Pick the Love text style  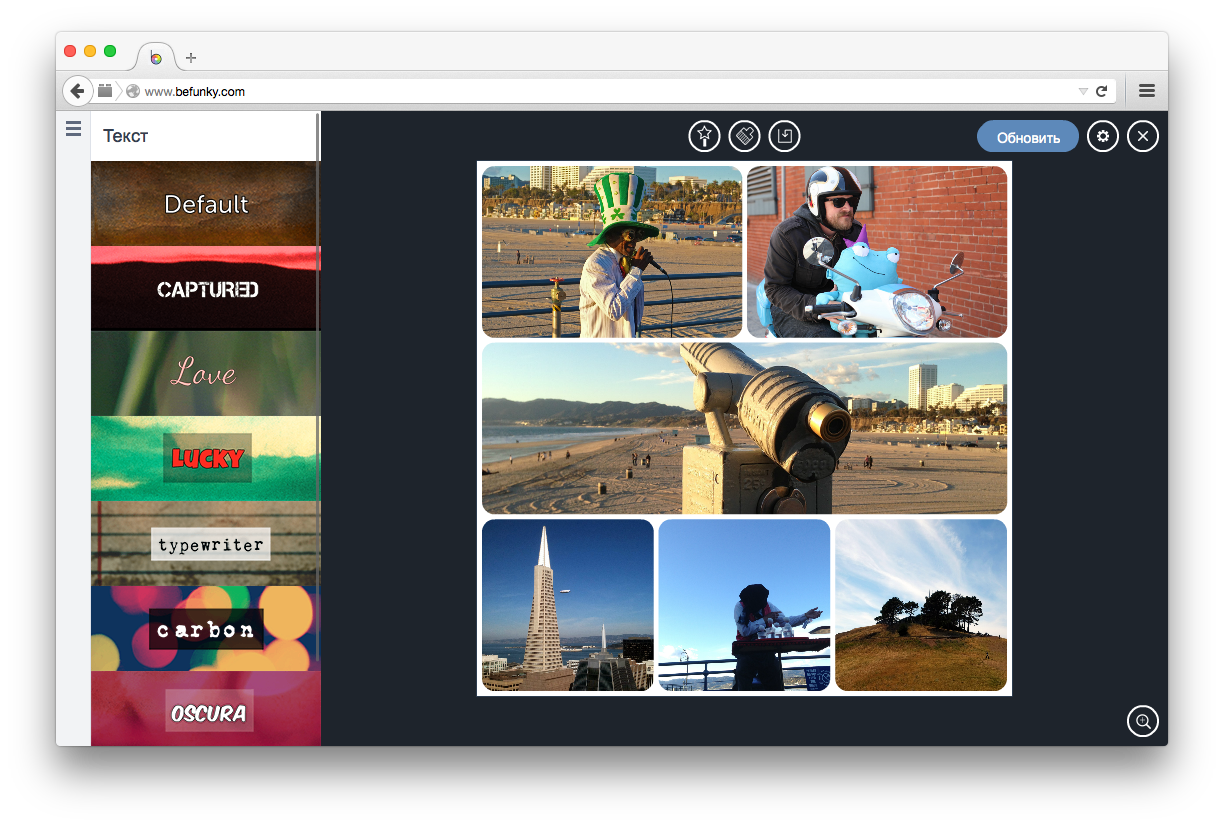tap(206, 374)
